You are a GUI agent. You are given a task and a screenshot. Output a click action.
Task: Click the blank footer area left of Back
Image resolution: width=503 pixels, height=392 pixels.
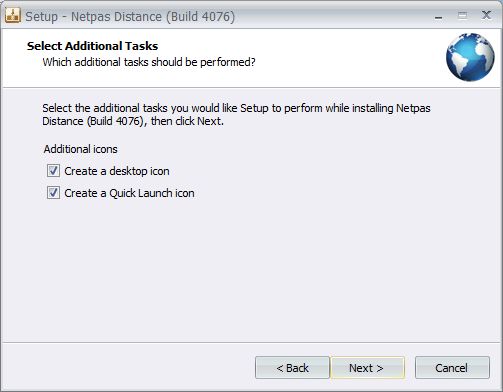128,368
